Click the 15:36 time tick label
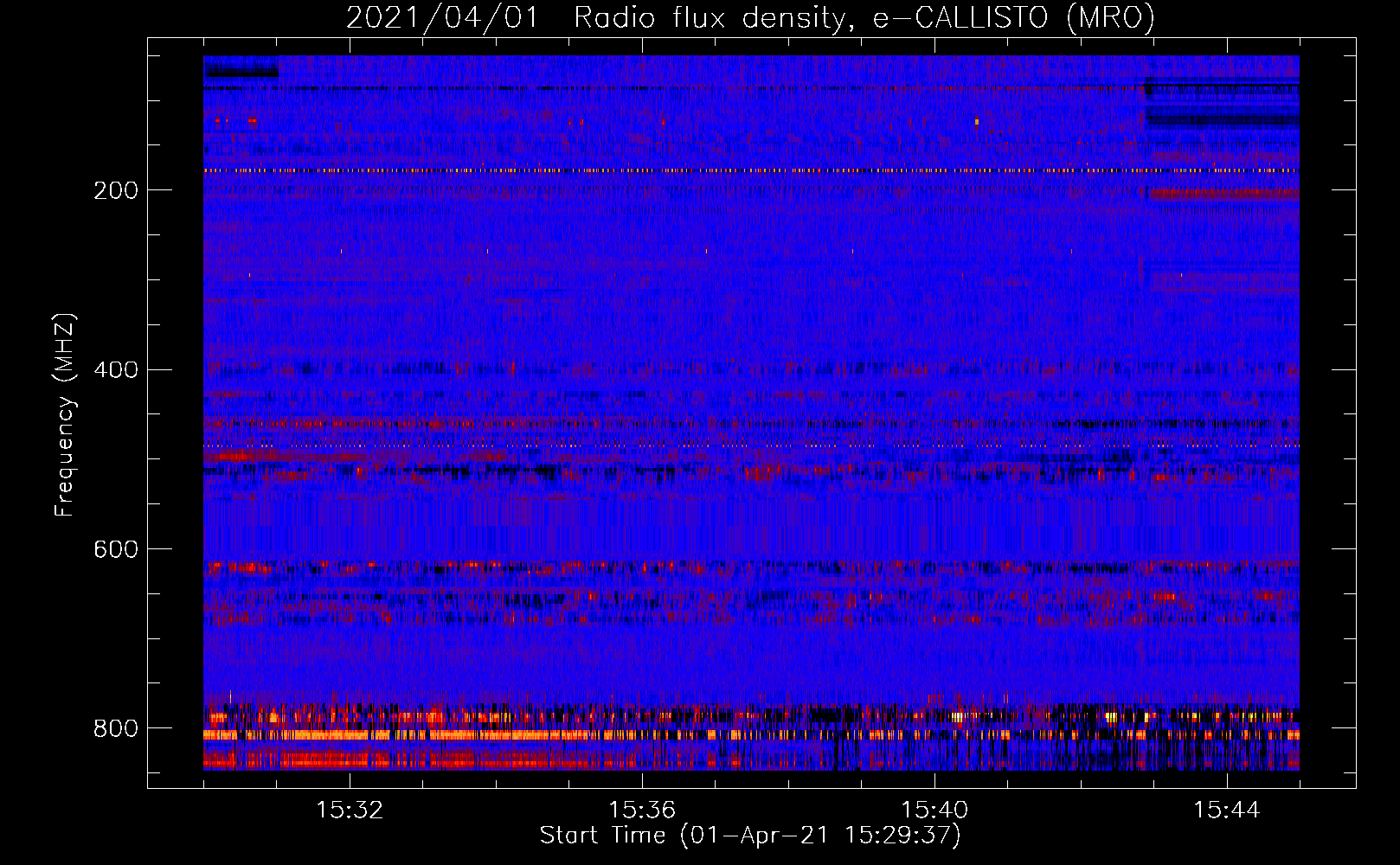Screen dimensions: 1400x865 tap(642, 811)
